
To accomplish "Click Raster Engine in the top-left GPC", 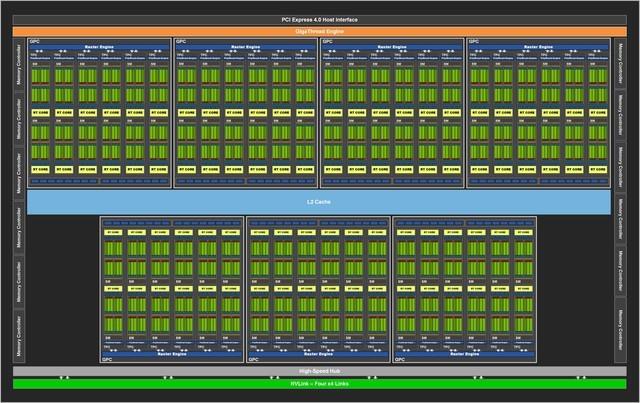I will 97,45.
